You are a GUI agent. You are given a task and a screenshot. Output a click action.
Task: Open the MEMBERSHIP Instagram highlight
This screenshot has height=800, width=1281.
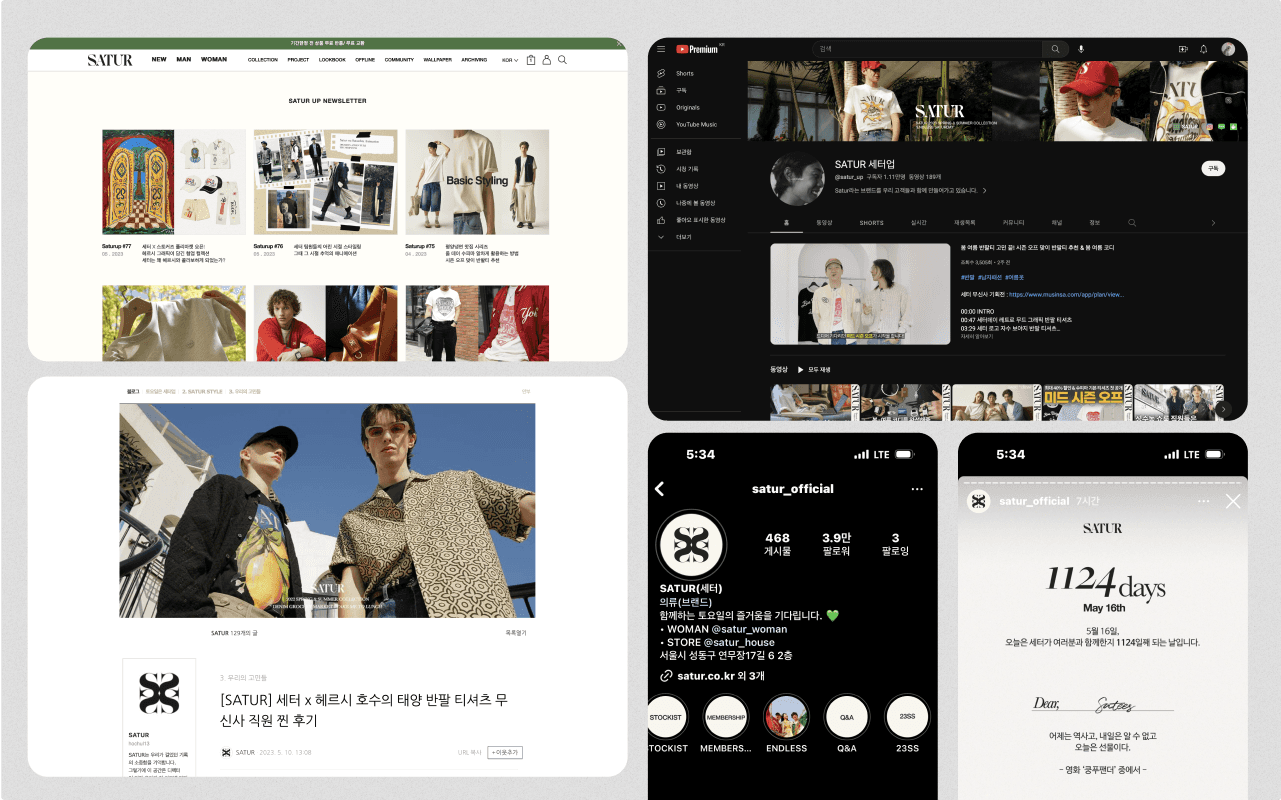(x=726, y=717)
